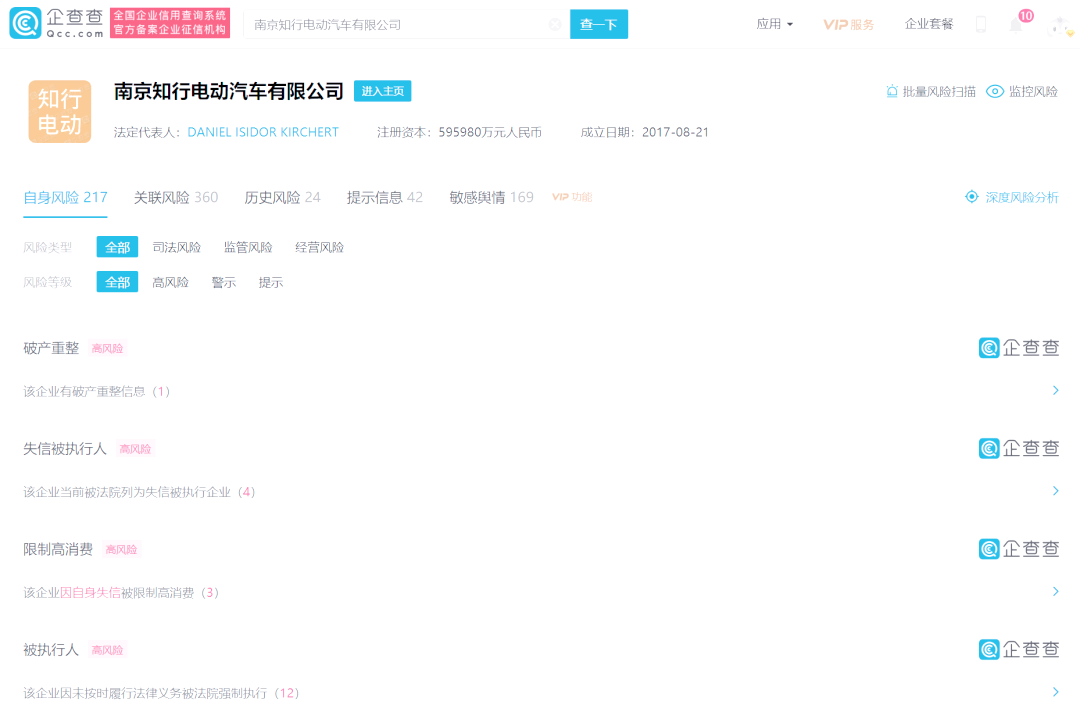
Task: Click the 企查查 watermark logo beside 破产重整
Action: 1019,348
